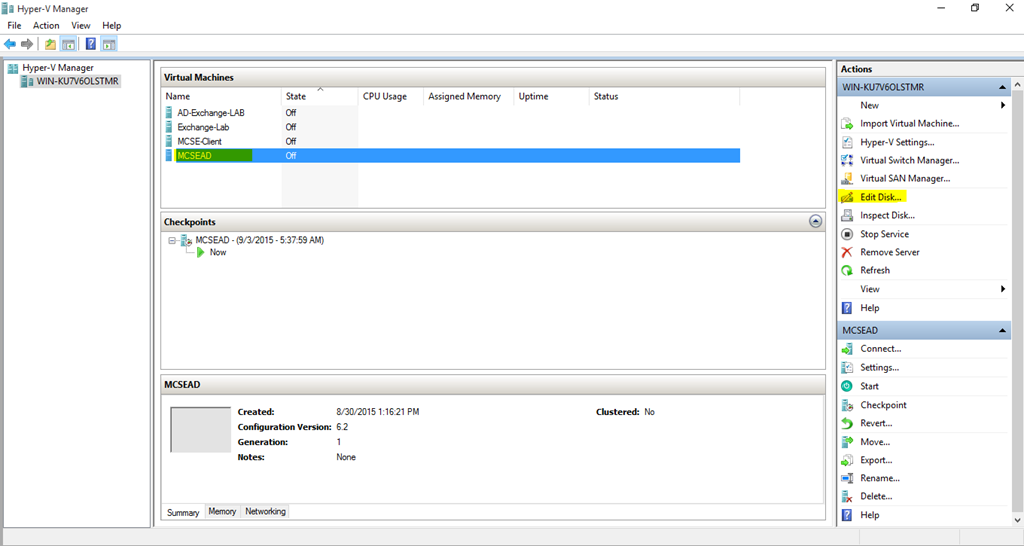Image resolution: width=1024 pixels, height=546 pixels.
Task: Click the Checkpoint icon
Action: point(847,405)
